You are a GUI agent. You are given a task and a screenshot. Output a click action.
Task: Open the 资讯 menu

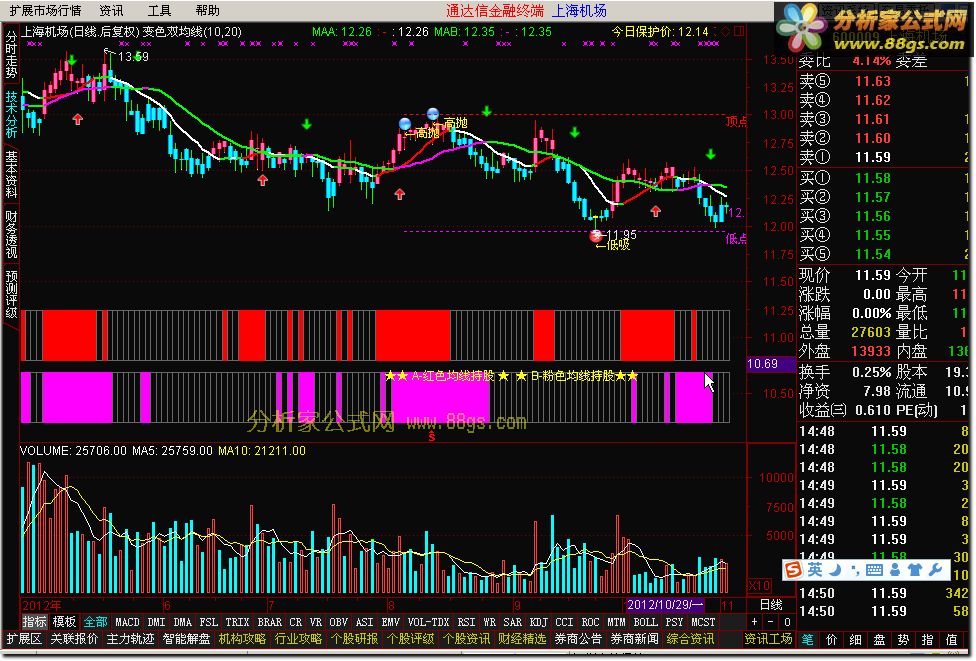coord(111,10)
